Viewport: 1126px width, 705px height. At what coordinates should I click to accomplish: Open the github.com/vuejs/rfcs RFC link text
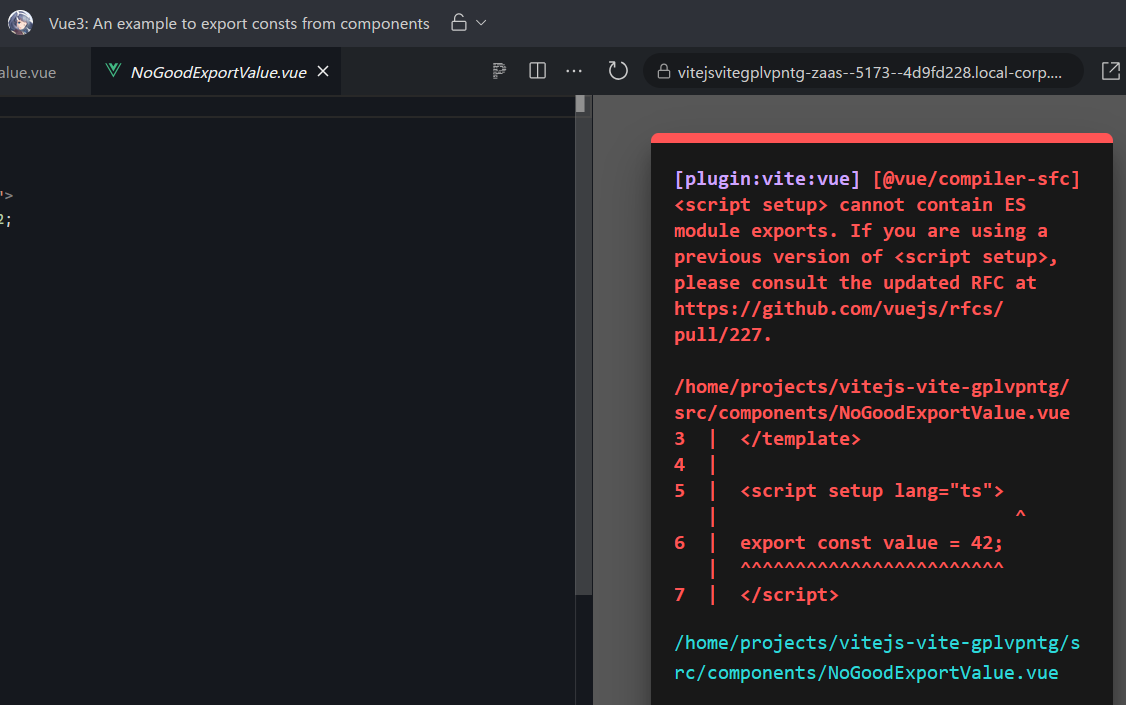tap(838, 322)
